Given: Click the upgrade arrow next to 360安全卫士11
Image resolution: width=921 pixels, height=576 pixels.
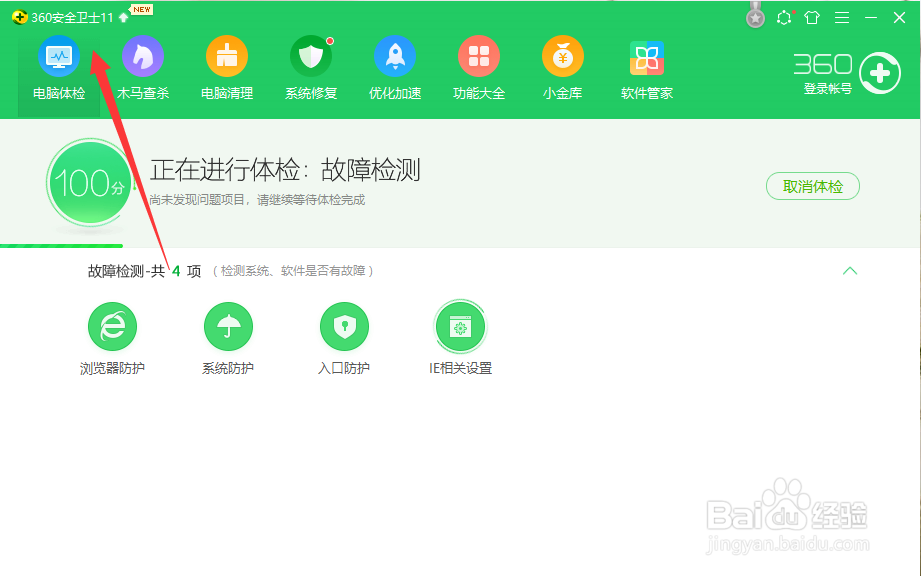Looking at the screenshot, I should coord(123,18).
